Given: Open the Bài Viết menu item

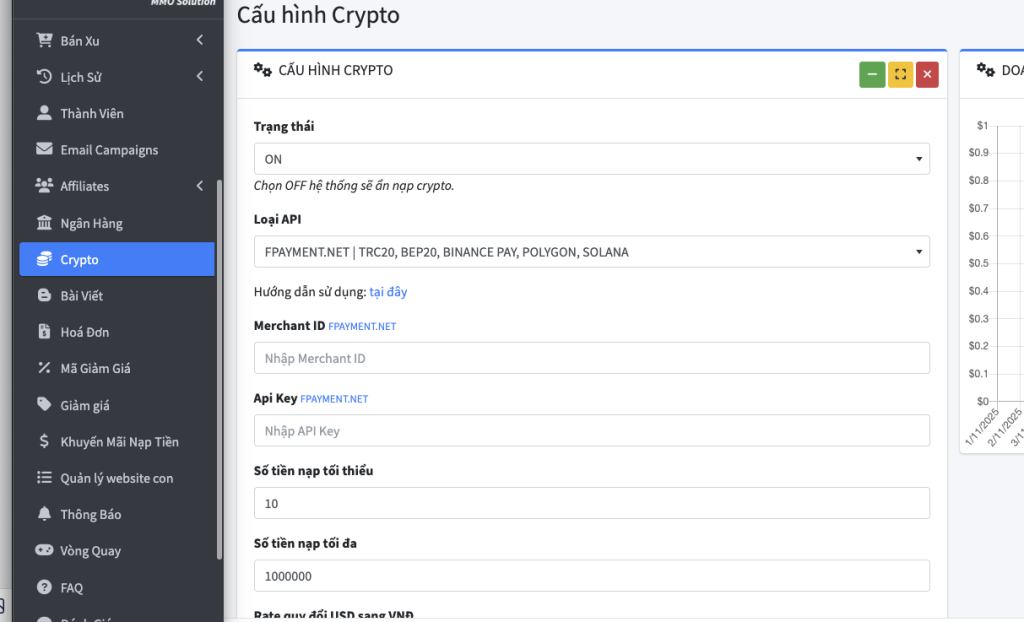Looking at the screenshot, I should (x=81, y=296).
